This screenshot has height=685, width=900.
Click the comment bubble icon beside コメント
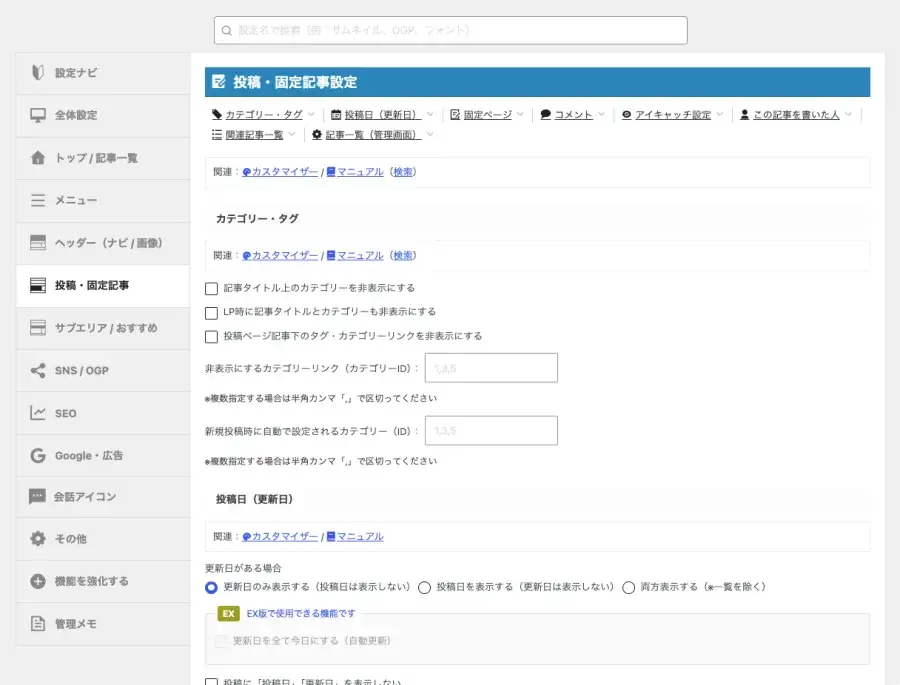(546, 114)
